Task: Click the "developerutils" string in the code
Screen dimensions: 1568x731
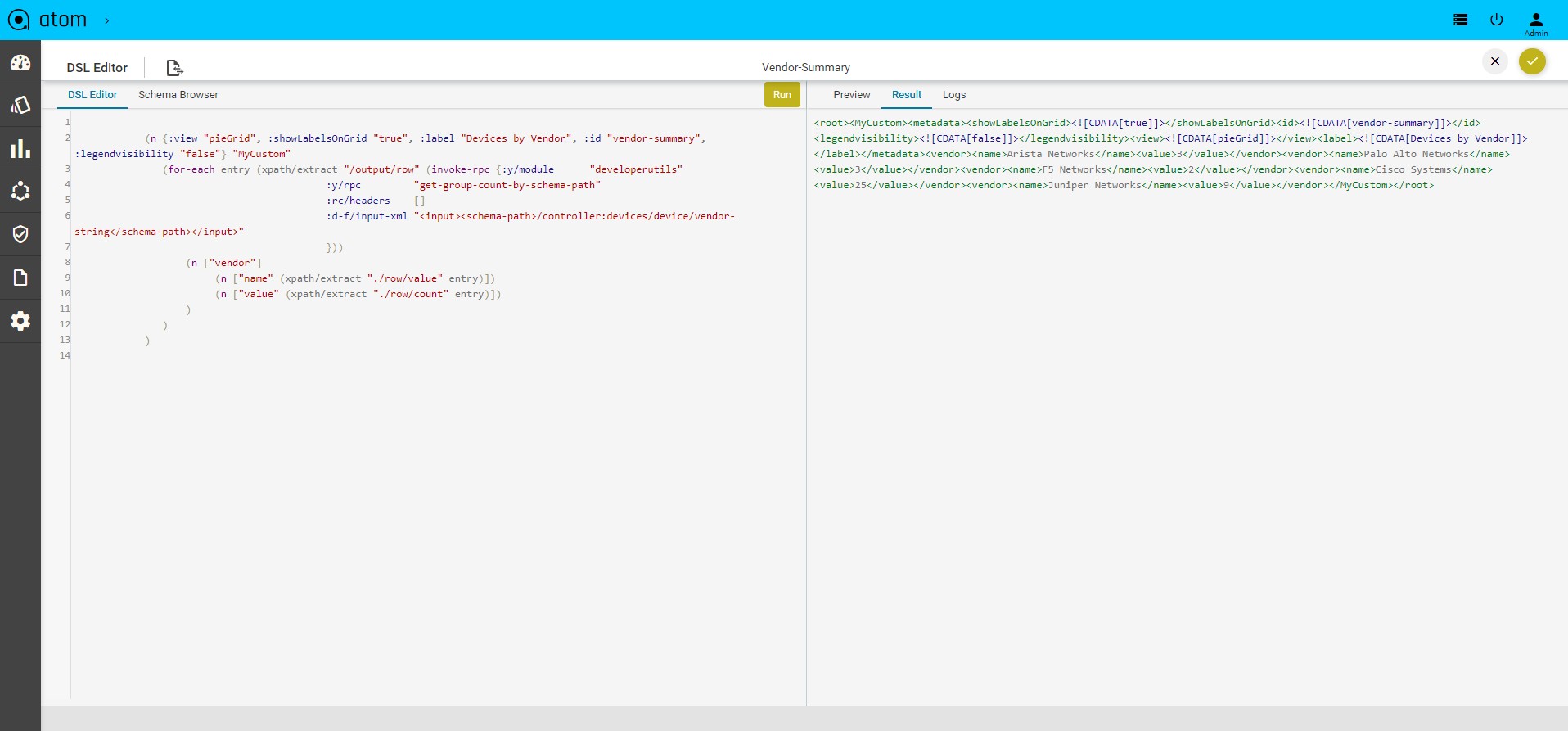Action: pyautogui.click(x=636, y=169)
